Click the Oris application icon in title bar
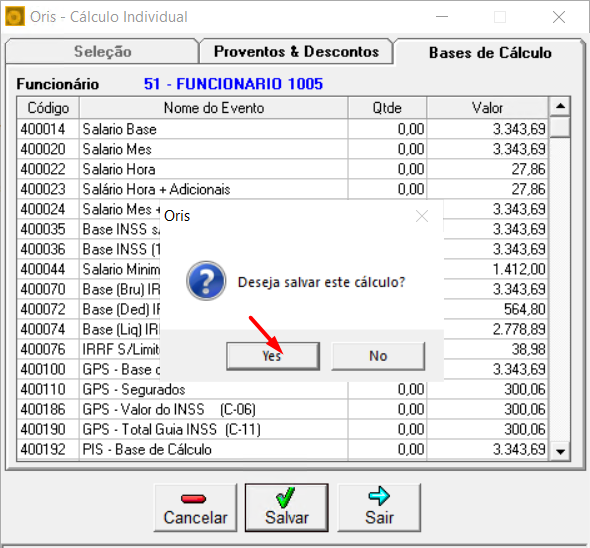590x548 pixels. click(15, 17)
